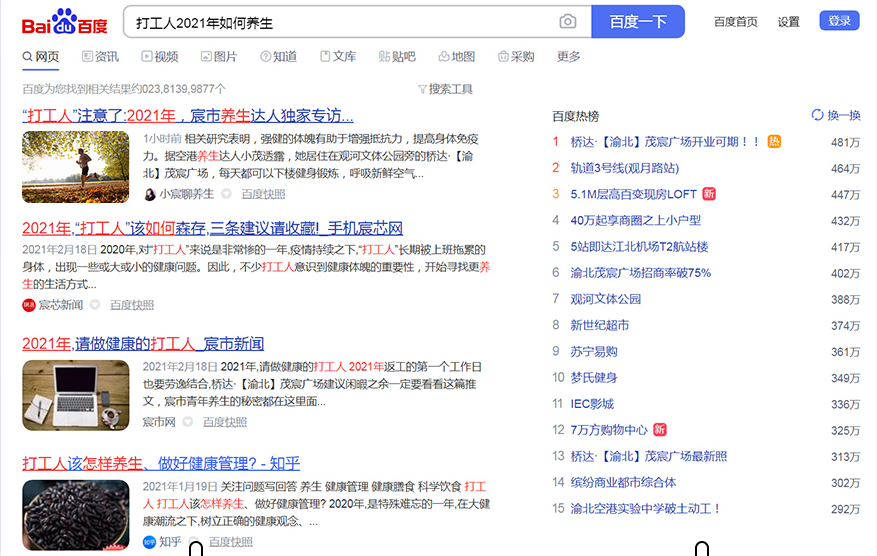Open result 打工人该怎样养生 知乎 title
Image resolution: width=877 pixels, height=556 pixels.
(x=161, y=463)
